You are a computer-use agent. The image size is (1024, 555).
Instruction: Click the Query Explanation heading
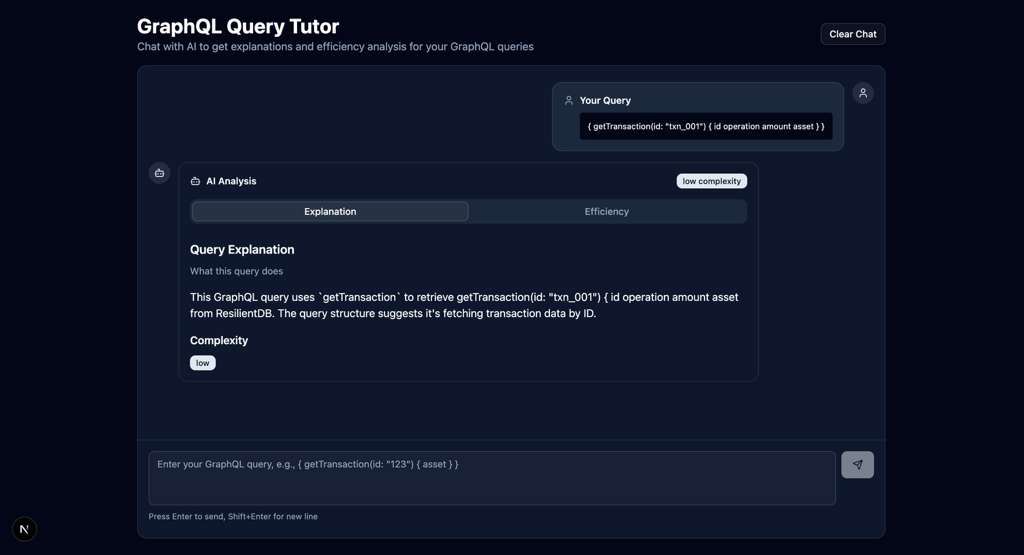click(x=242, y=249)
